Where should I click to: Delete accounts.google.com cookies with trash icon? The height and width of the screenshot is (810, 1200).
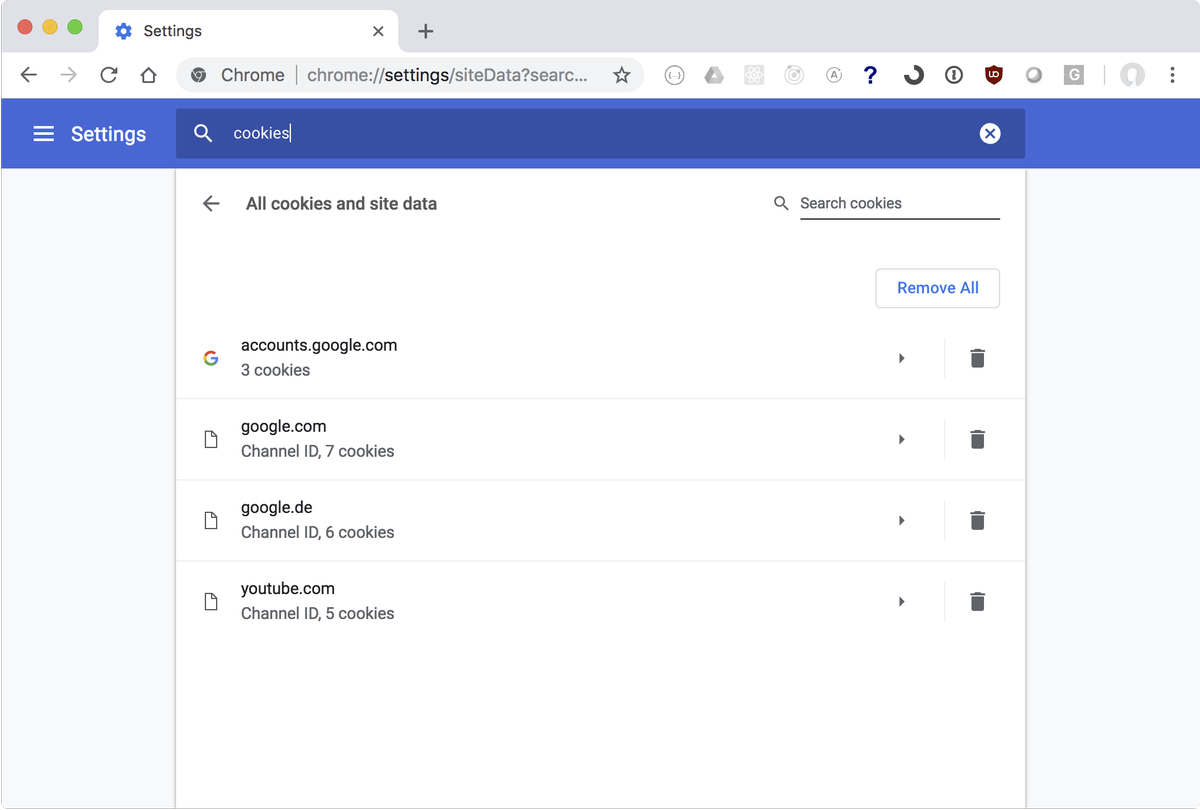point(978,358)
